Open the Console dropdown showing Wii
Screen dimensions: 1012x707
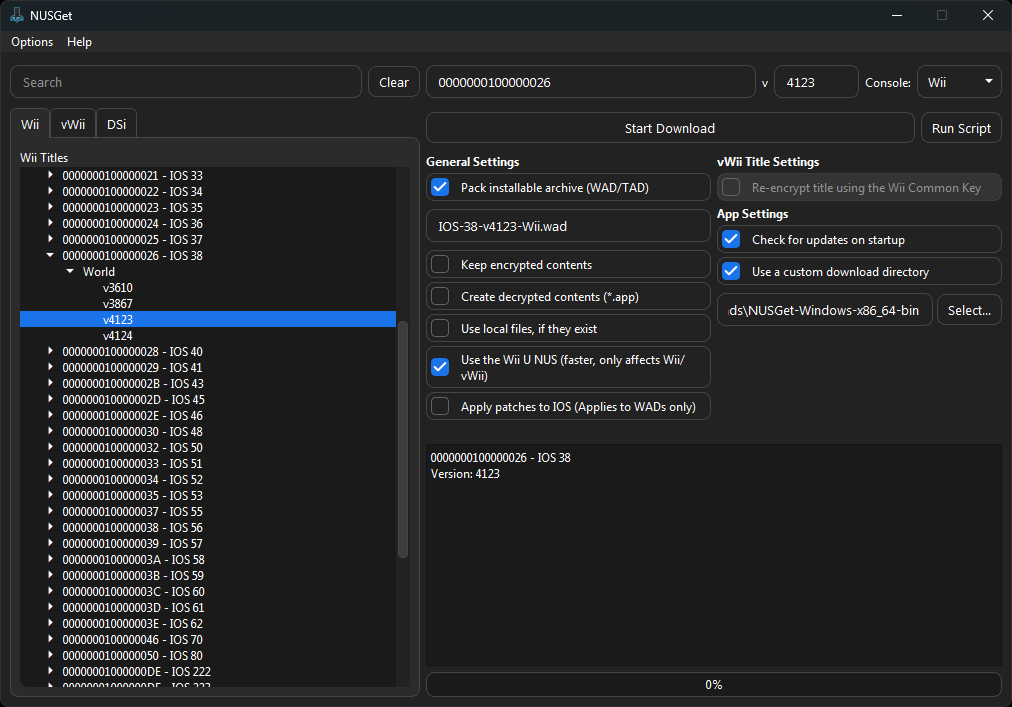tap(958, 82)
